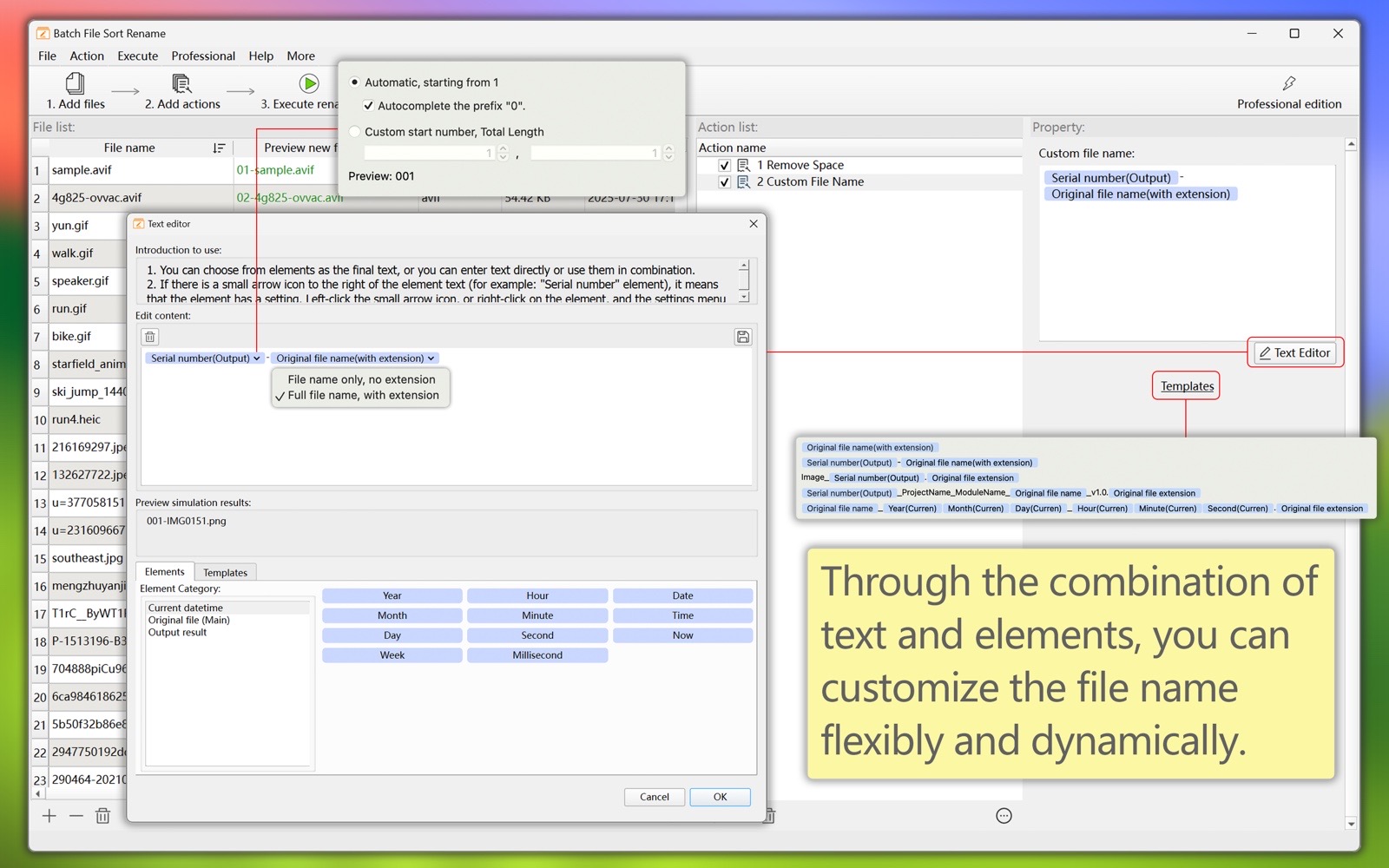
Task: Open the Professional edition icon
Action: coord(1288,84)
